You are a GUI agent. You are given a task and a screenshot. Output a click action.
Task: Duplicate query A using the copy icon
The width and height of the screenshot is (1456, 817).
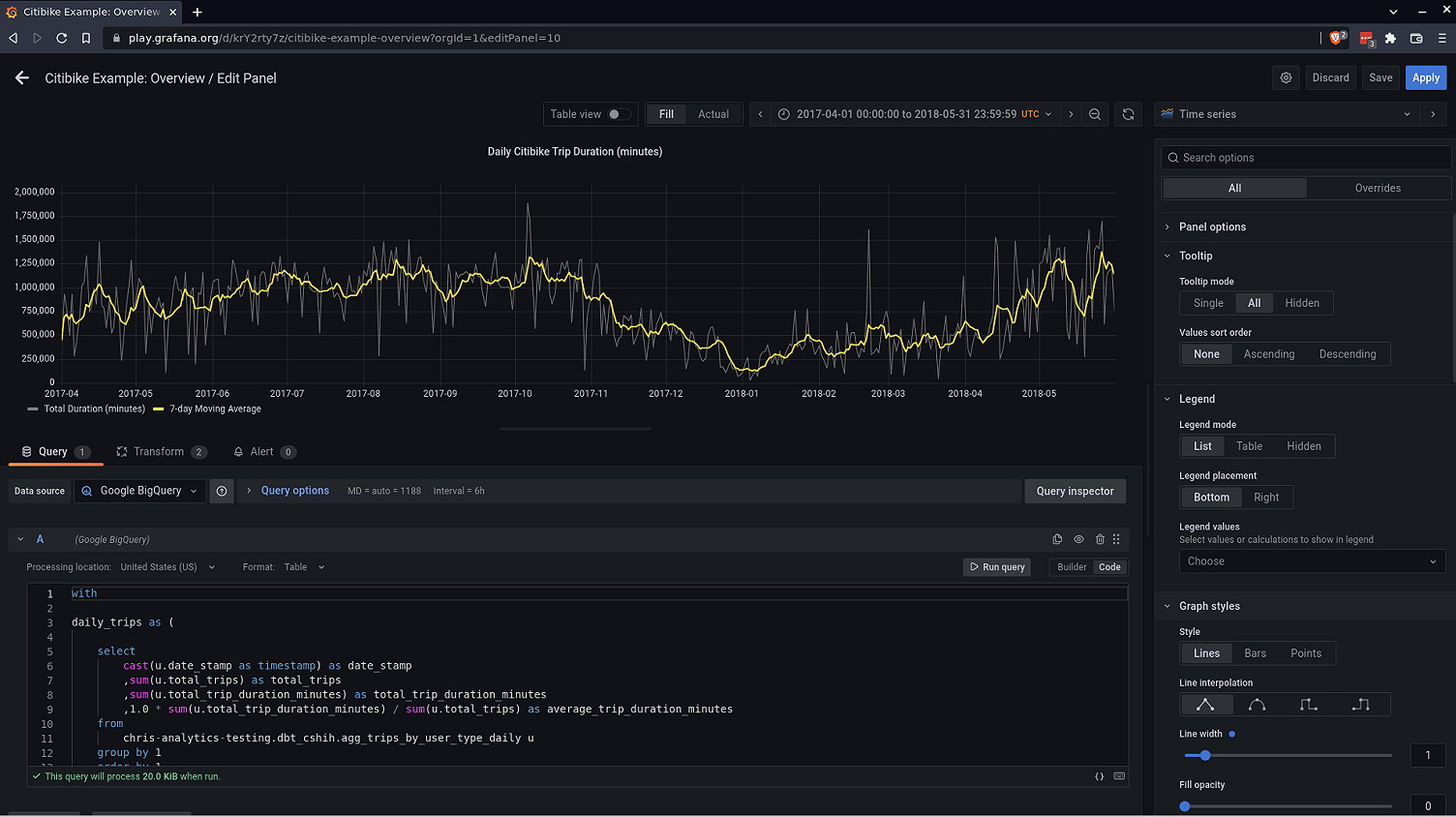click(1057, 539)
